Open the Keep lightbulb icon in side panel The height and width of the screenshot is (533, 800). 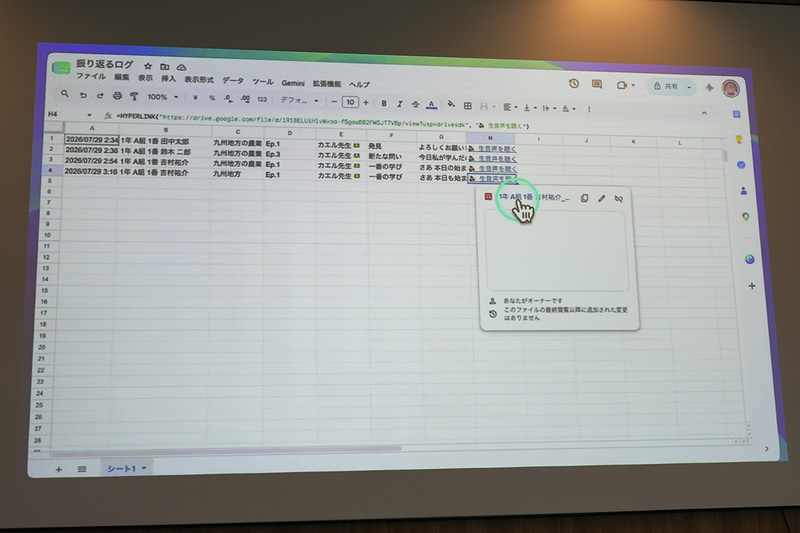pos(738,139)
